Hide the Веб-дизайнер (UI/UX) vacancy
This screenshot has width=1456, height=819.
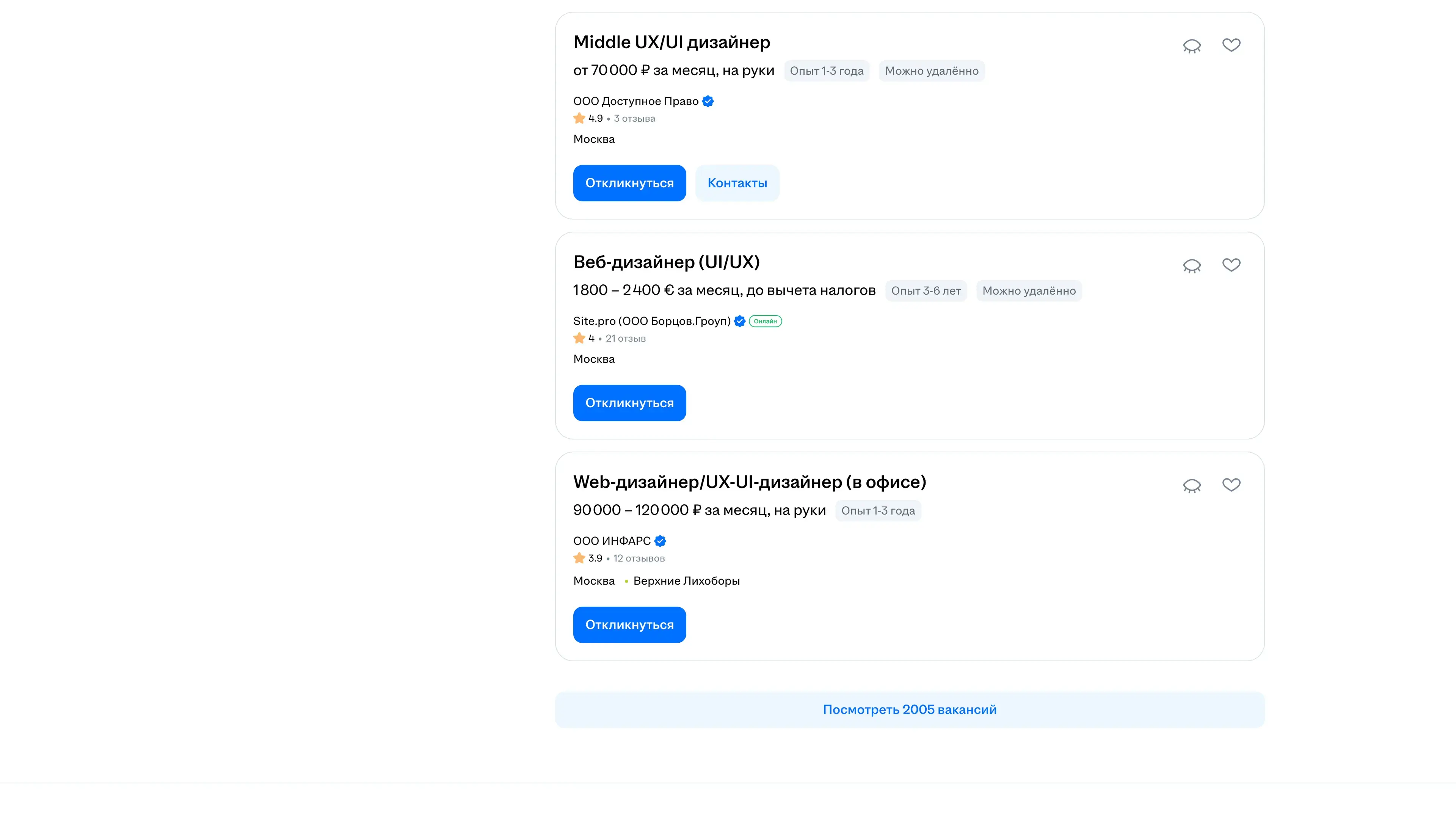tap(1191, 266)
